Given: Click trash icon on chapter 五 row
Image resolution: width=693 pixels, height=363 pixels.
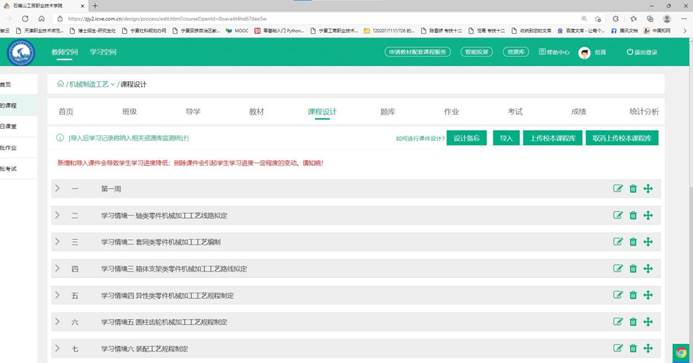Looking at the screenshot, I should pos(633,295).
